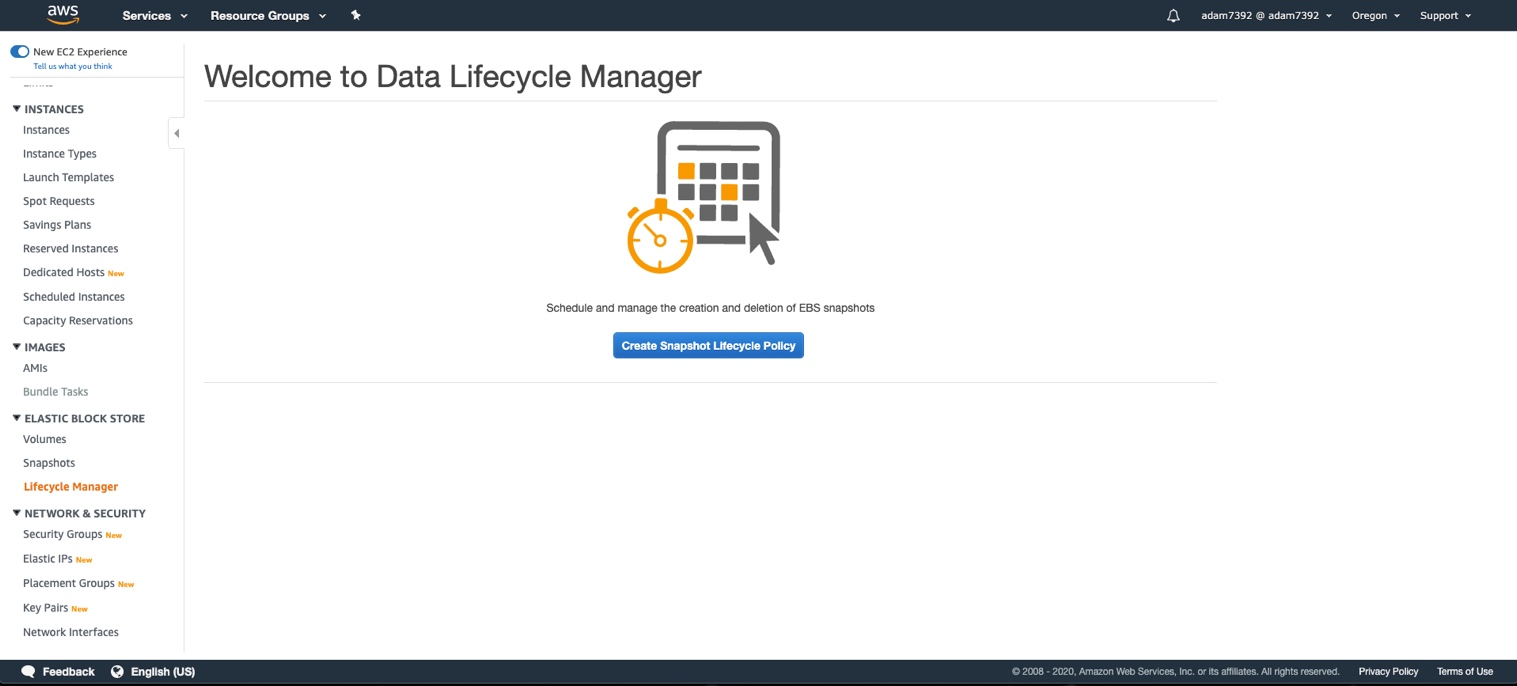Select Launch Templates in the sidebar

click(68, 177)
